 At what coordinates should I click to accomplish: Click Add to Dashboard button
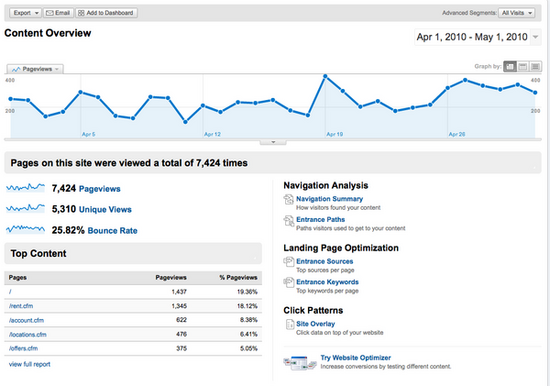click(x=106, y=13)
